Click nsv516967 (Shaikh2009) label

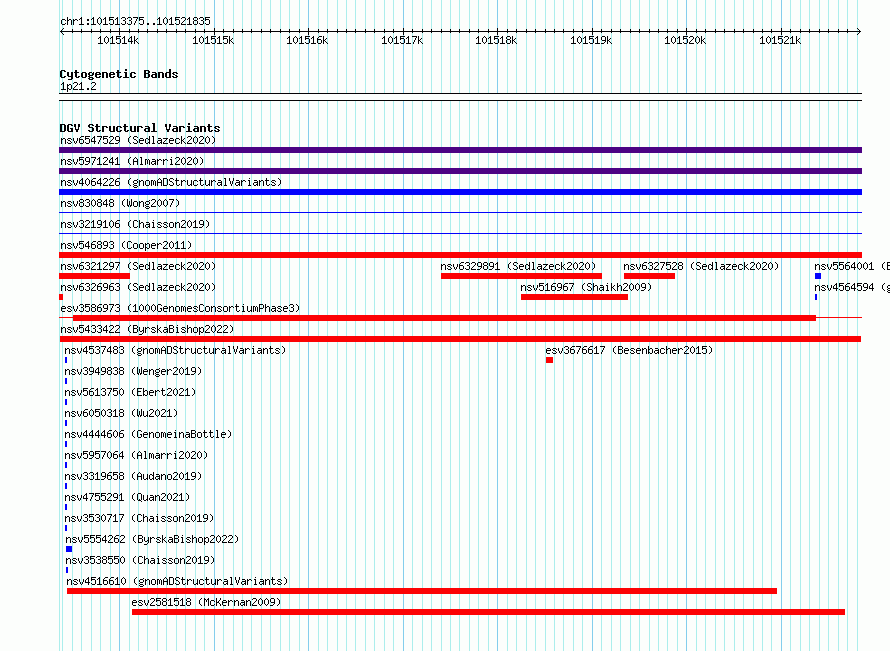tap(586, 287)
